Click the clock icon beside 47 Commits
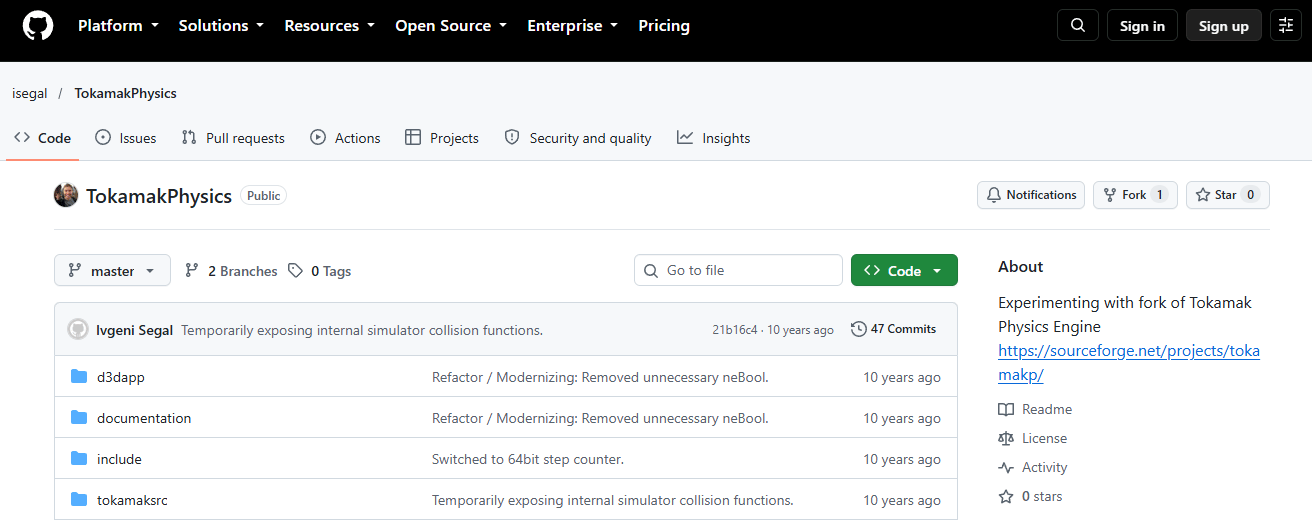The image size is (1312, 520). click(x=858, y=329)
